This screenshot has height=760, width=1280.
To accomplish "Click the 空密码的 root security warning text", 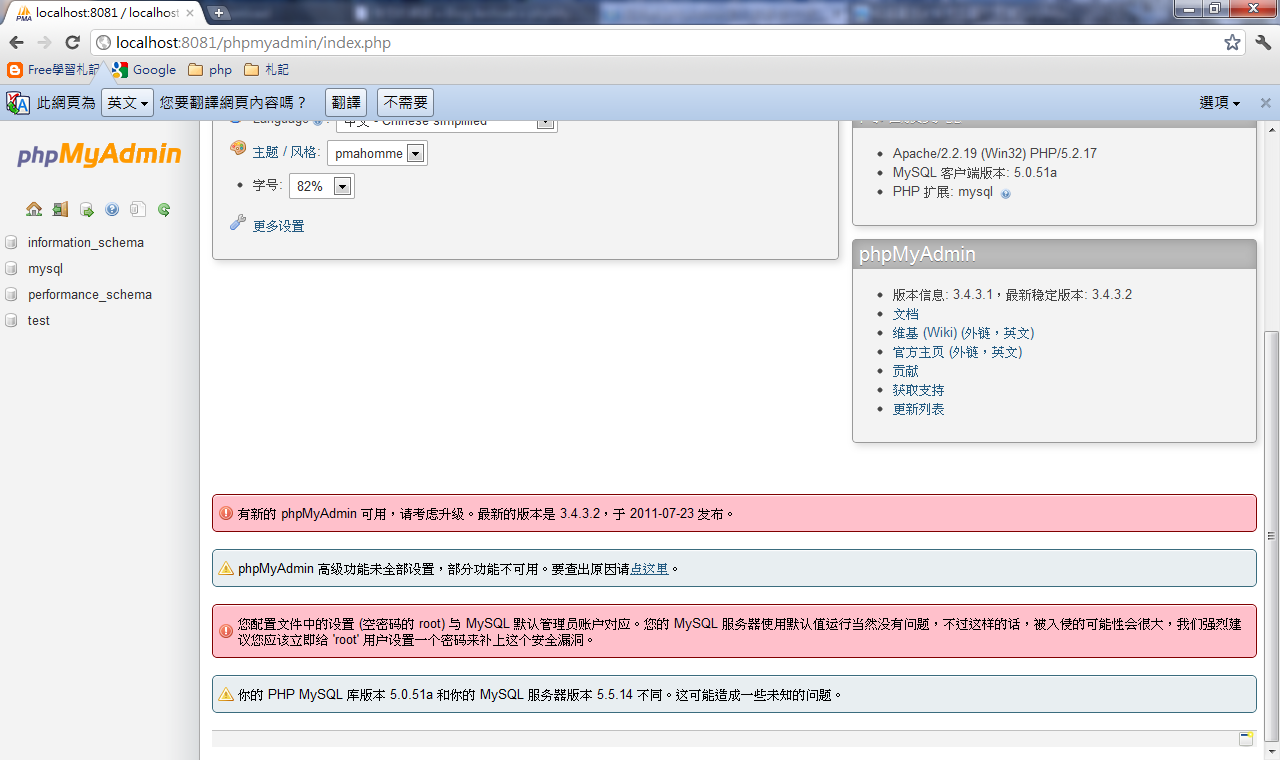I will point(739,631).
